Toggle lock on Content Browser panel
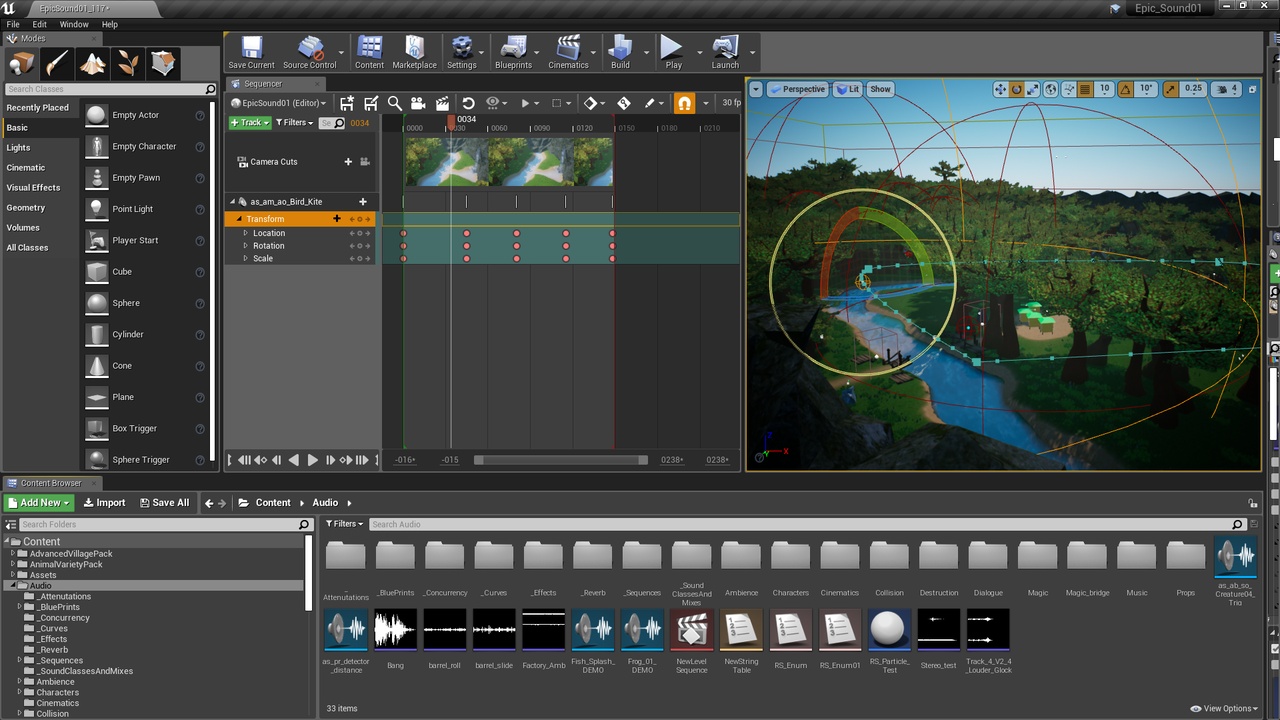 coord(1252,503)
